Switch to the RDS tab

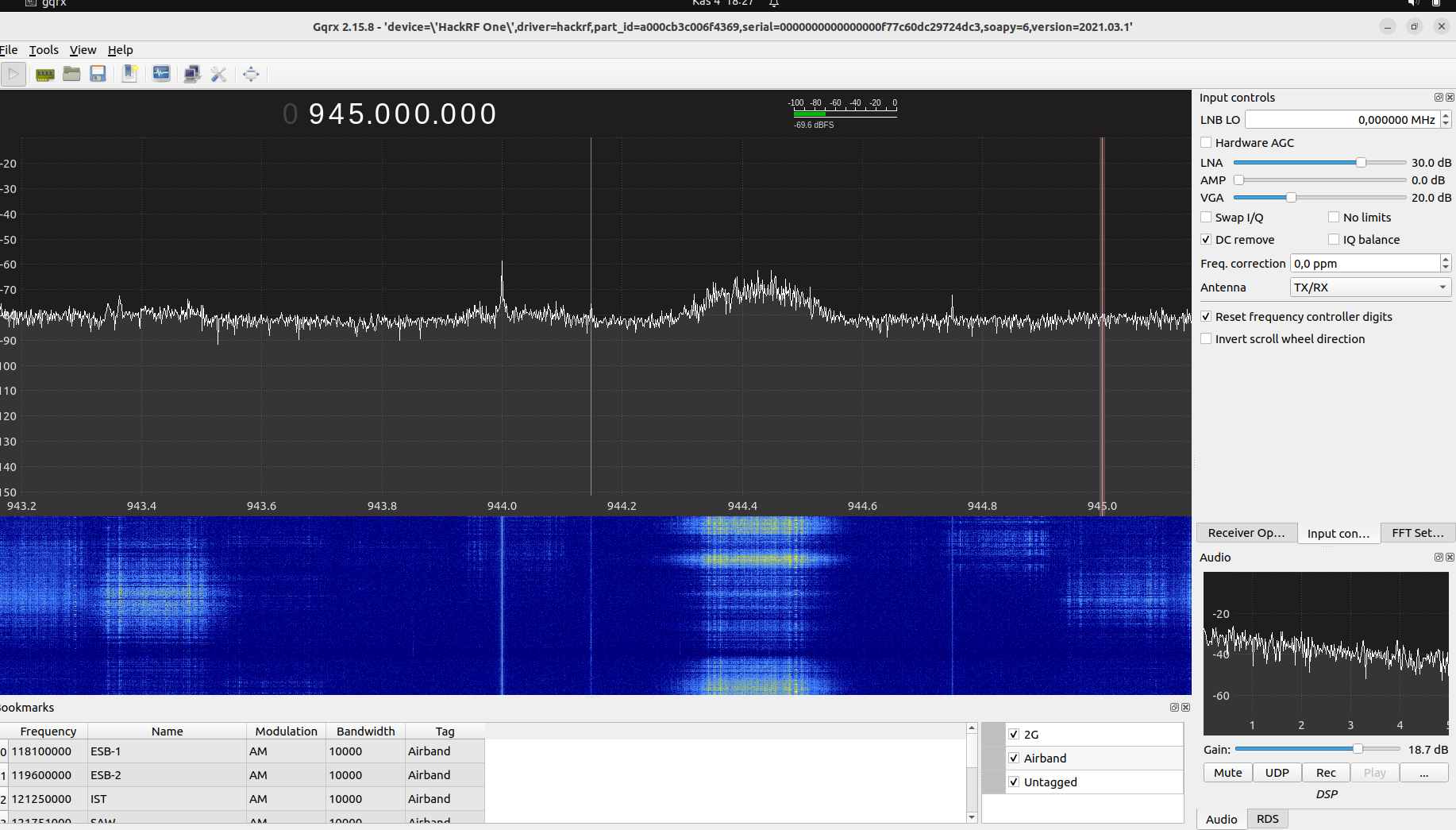[1268, 819]
